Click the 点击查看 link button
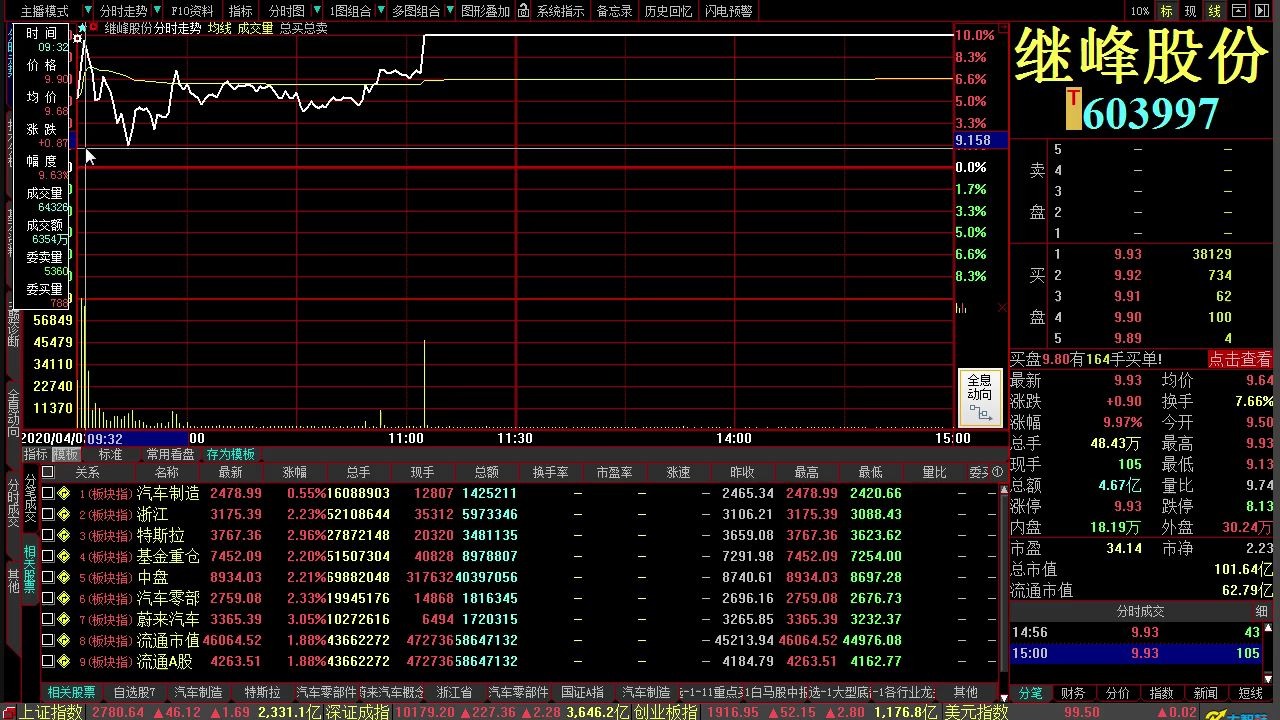The width and height of the screenshot is (1280, 720). point(1240,359)
